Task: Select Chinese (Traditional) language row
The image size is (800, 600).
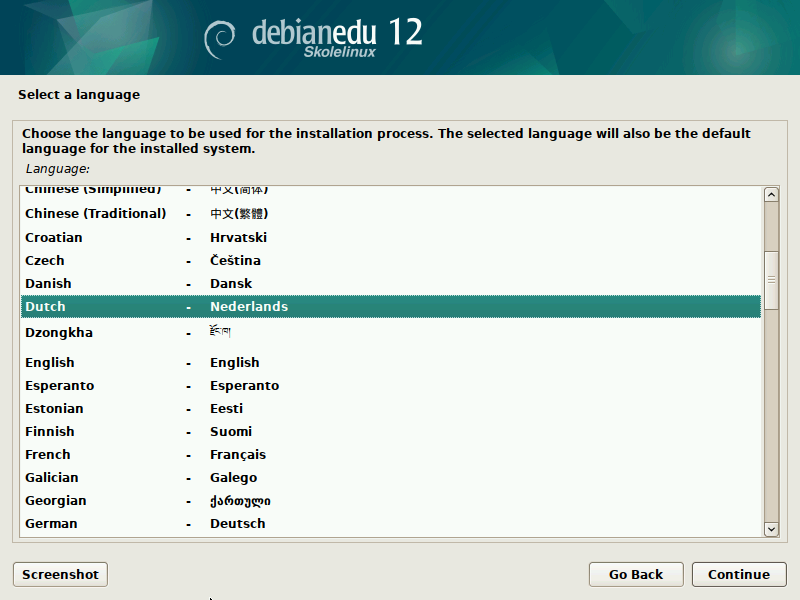Action: click(391, 213)
